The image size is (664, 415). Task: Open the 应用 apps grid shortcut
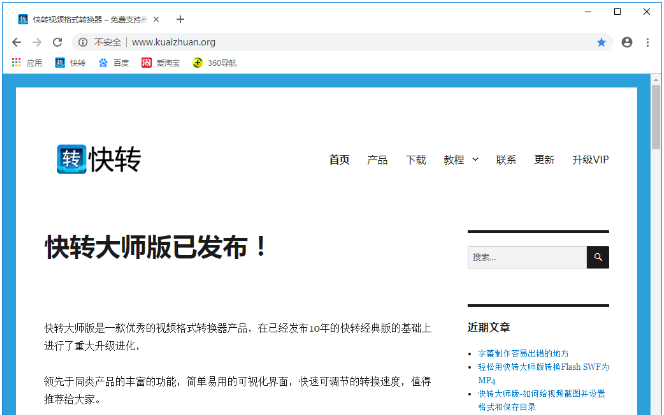coord(27,63)
